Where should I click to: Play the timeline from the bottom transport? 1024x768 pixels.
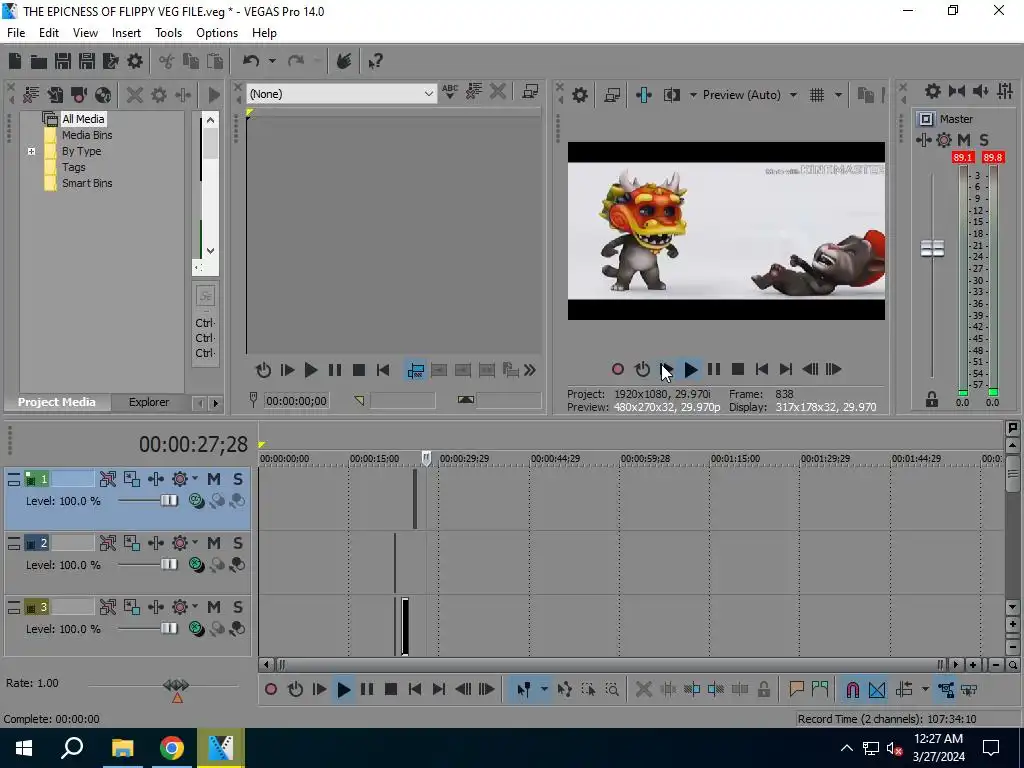[x=344, y=690]
